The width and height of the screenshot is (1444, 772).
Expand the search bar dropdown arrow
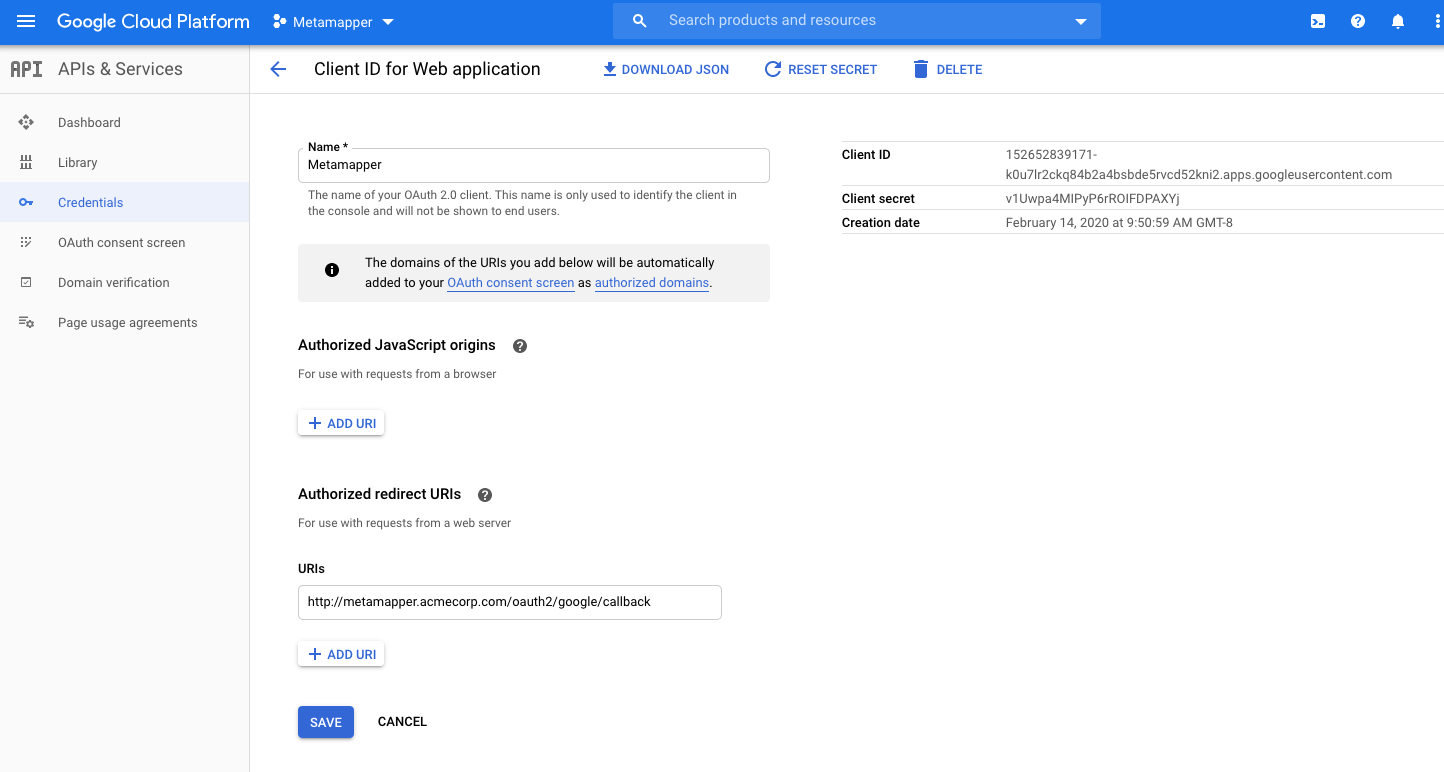point(1080,22)
